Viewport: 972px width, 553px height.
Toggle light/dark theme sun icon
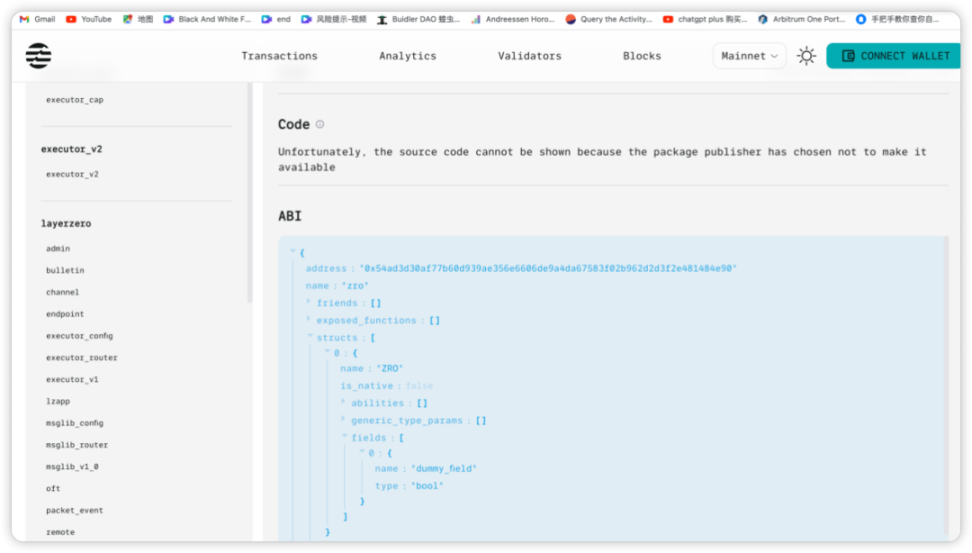[x=806, y=56]
